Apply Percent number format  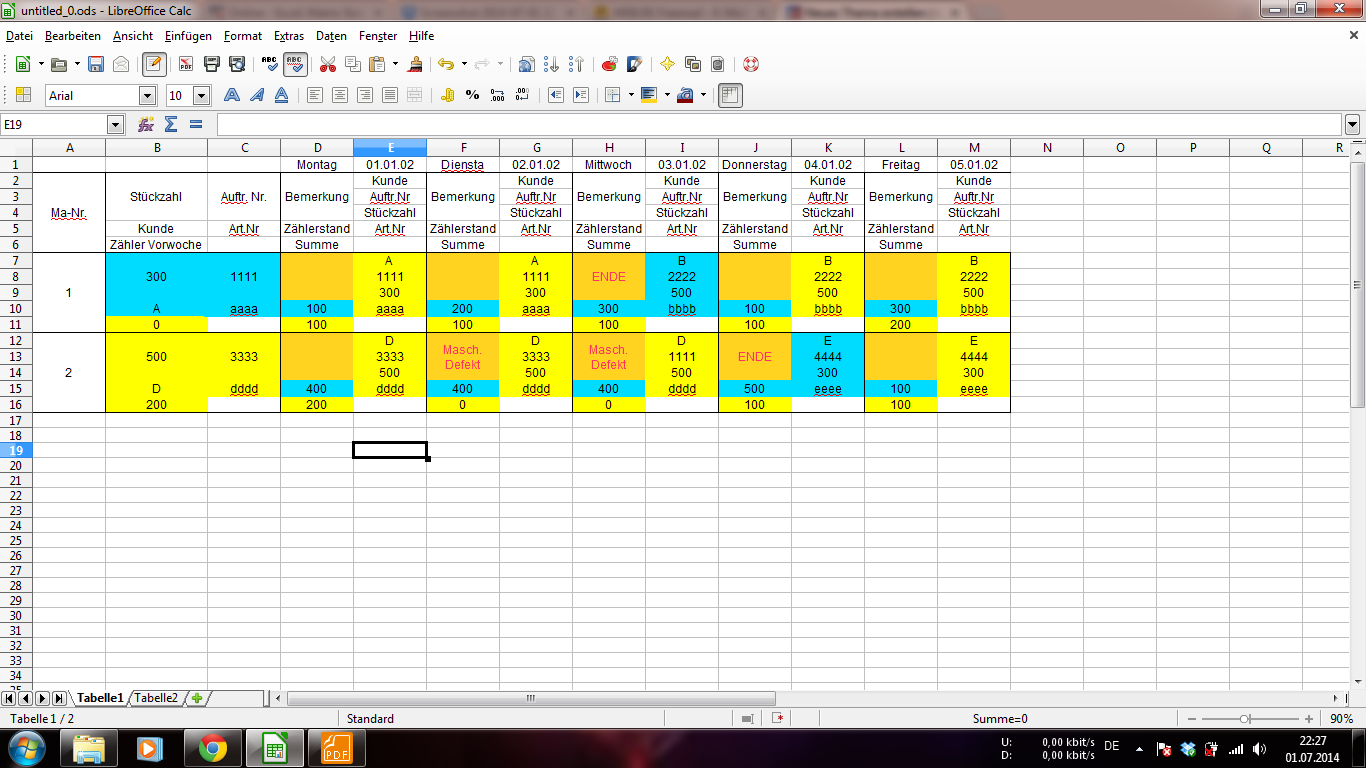472,95
